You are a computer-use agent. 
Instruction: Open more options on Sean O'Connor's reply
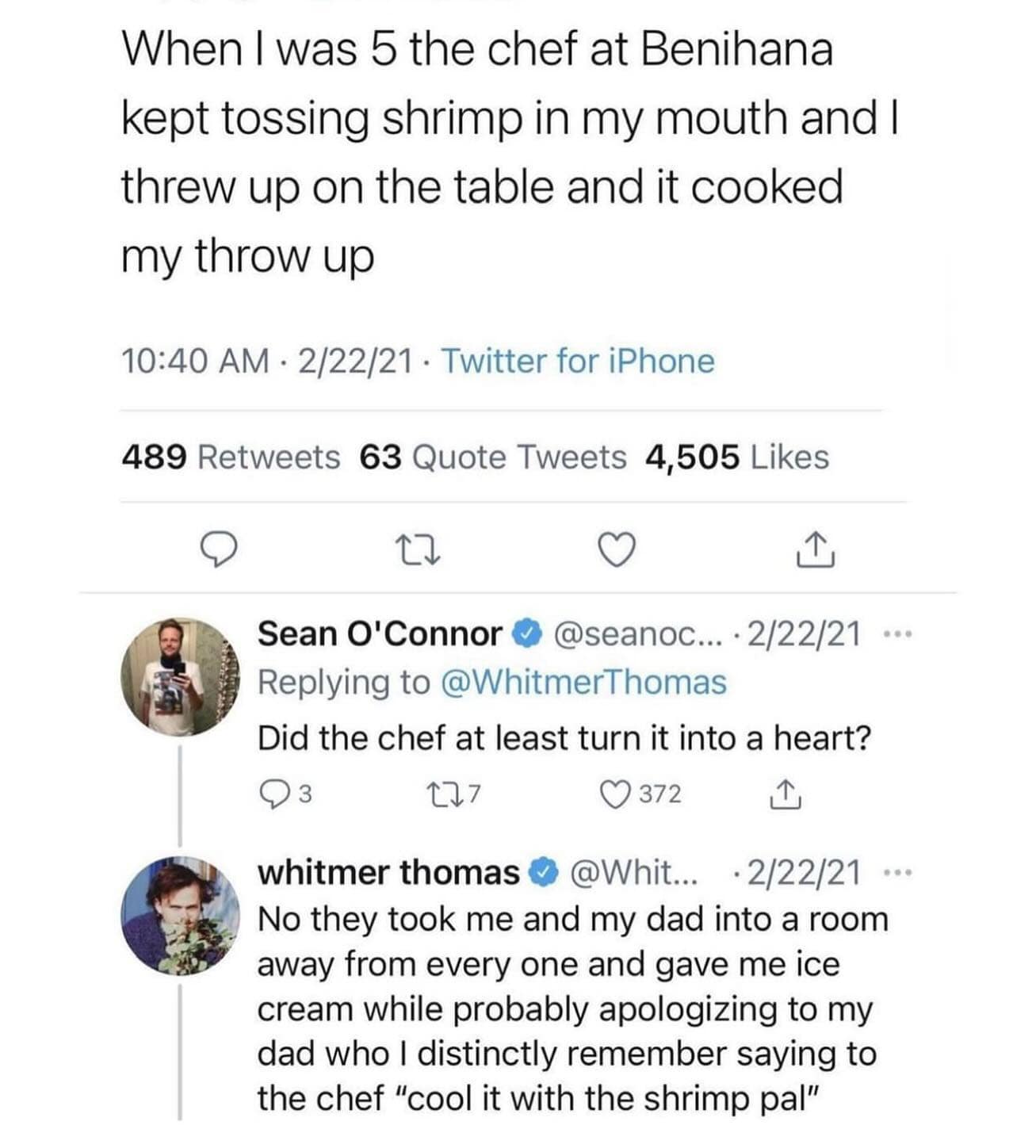(x=897, y=634)
